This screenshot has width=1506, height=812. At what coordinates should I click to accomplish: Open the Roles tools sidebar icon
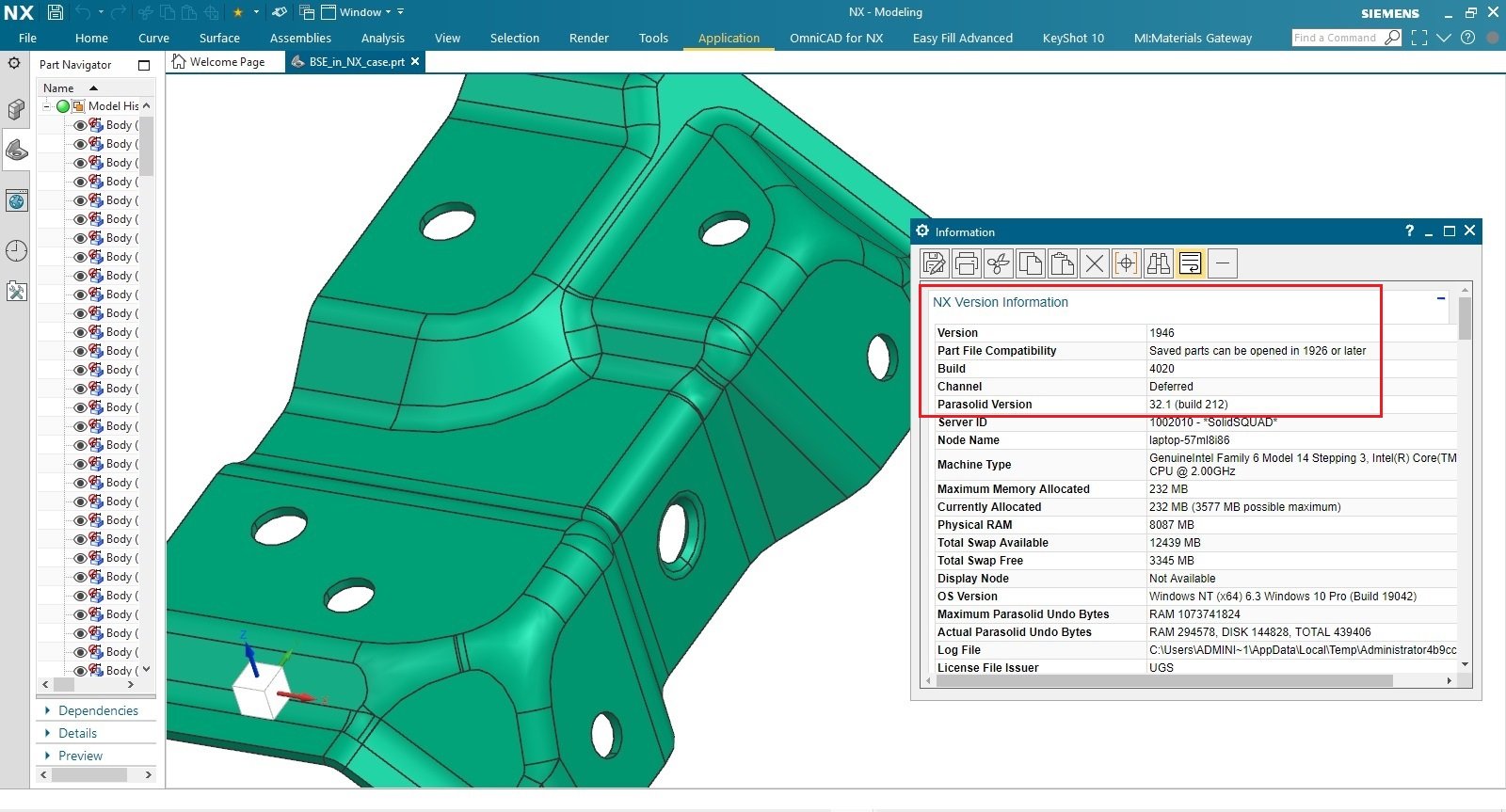point(16,292)
